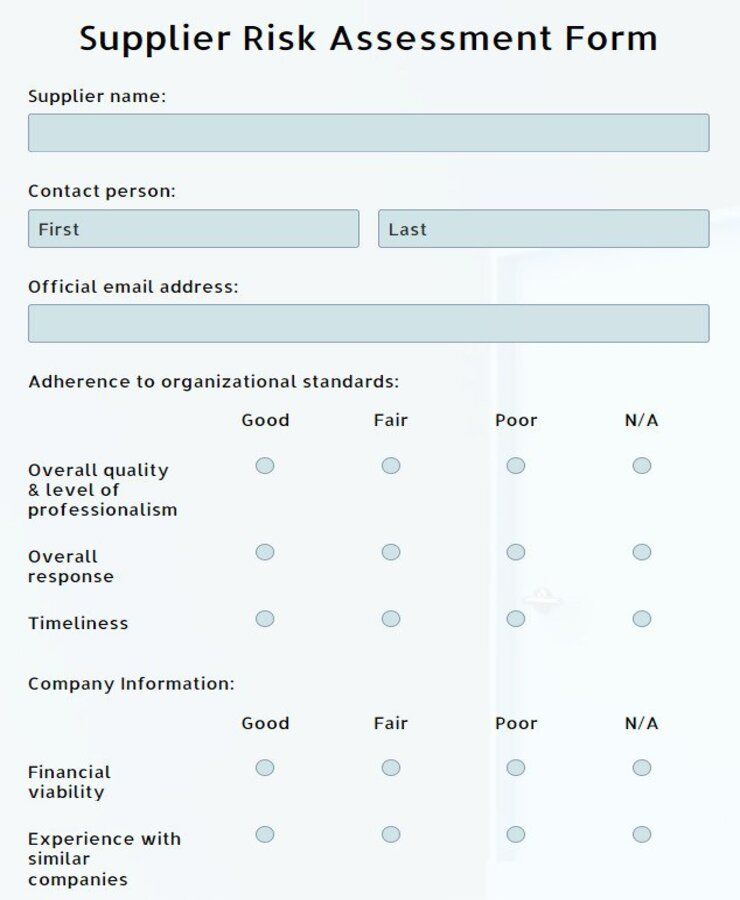740x900 pixels.
Task: Select Poor for Timeliness
Action: [515, 618]
